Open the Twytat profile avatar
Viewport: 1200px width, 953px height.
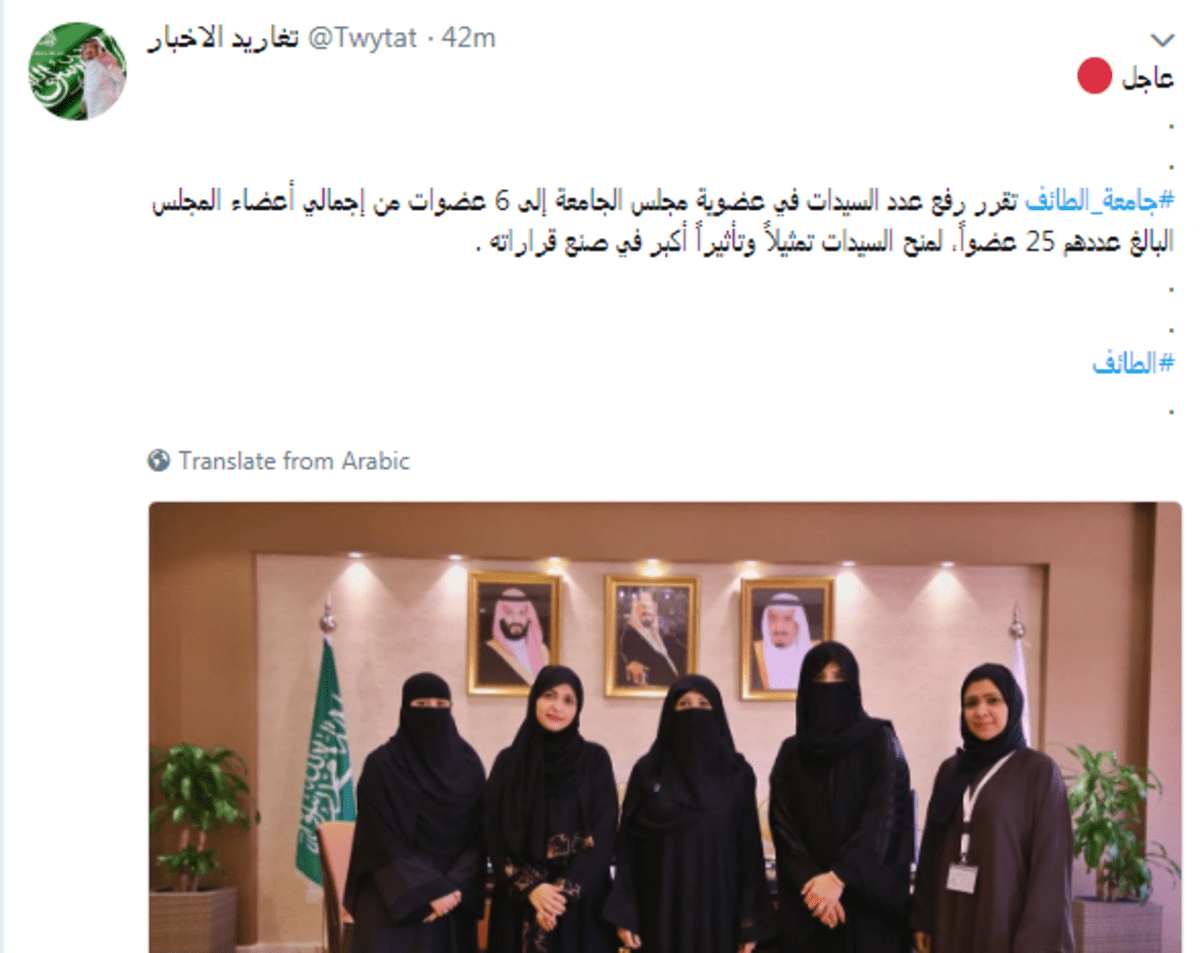(78, 72)
